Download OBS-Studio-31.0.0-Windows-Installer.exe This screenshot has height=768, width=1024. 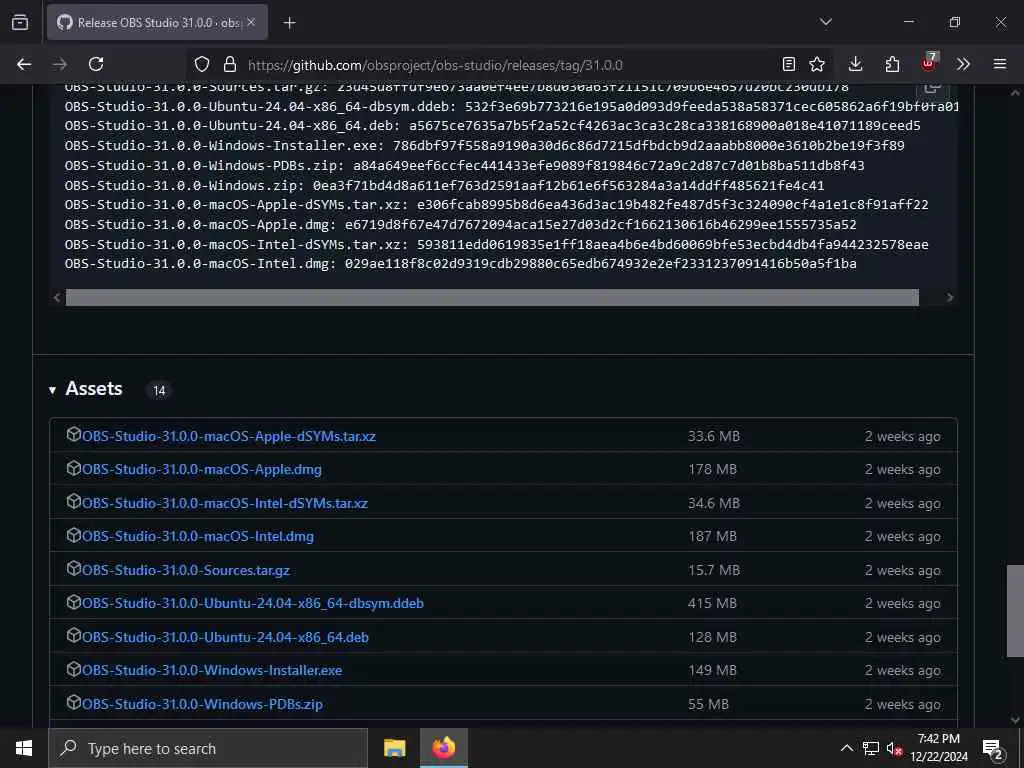click(x=212, y=671)
